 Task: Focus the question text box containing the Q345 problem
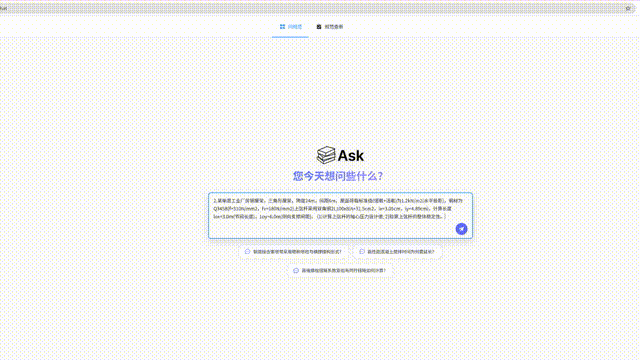coord(340,216)
